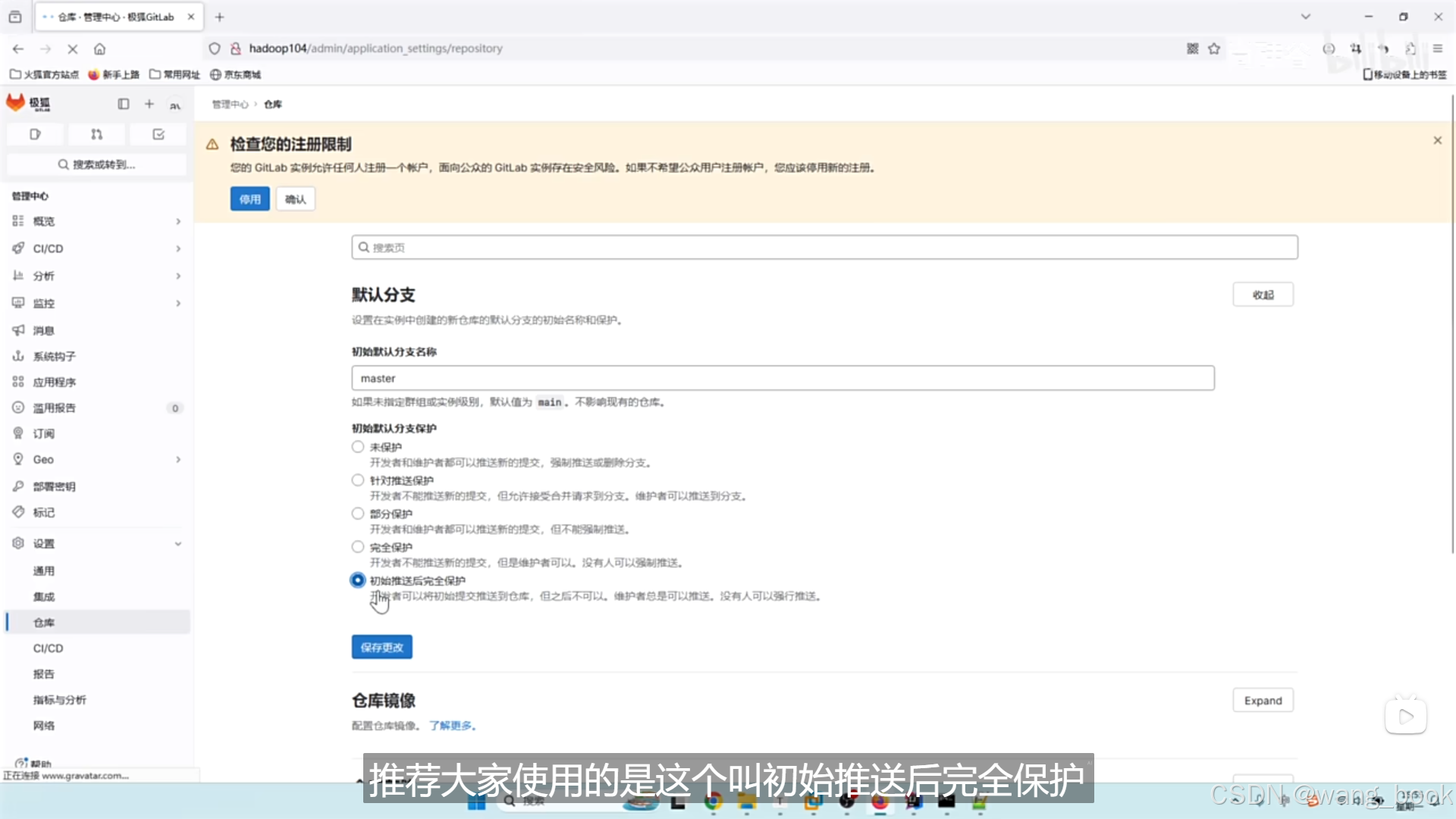Click the 收起 (Collapse) button for 默认分支
Image resolution: width=1456 pixels, height=819 pixels.
click(1261, 294)
